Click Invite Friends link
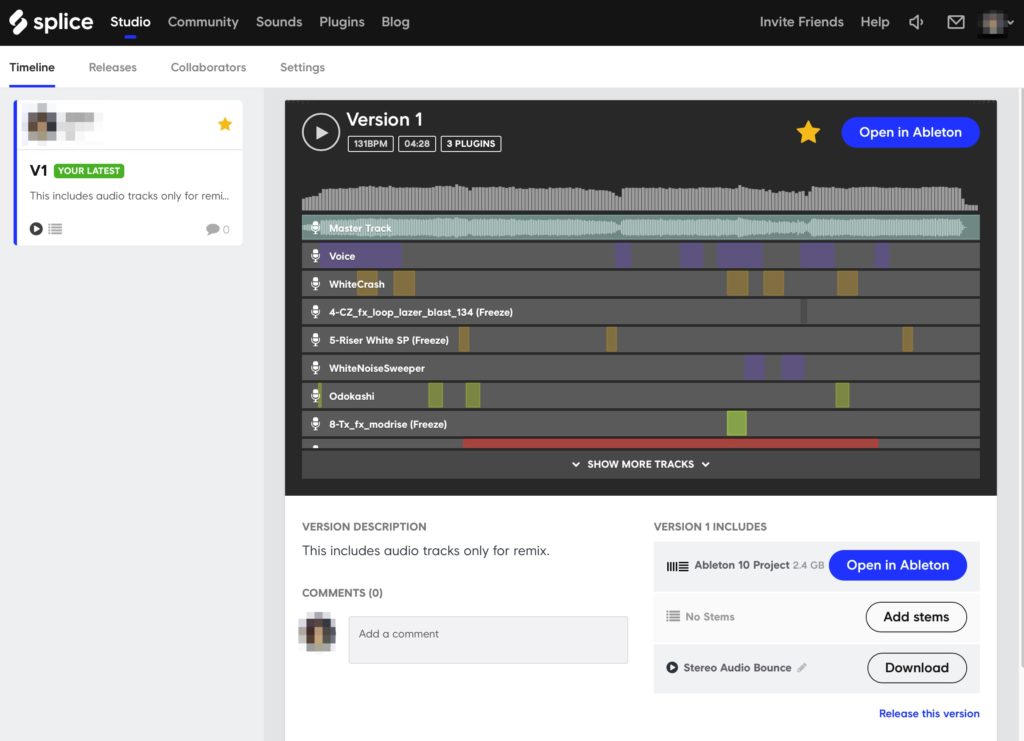 (x=801, y=22)
